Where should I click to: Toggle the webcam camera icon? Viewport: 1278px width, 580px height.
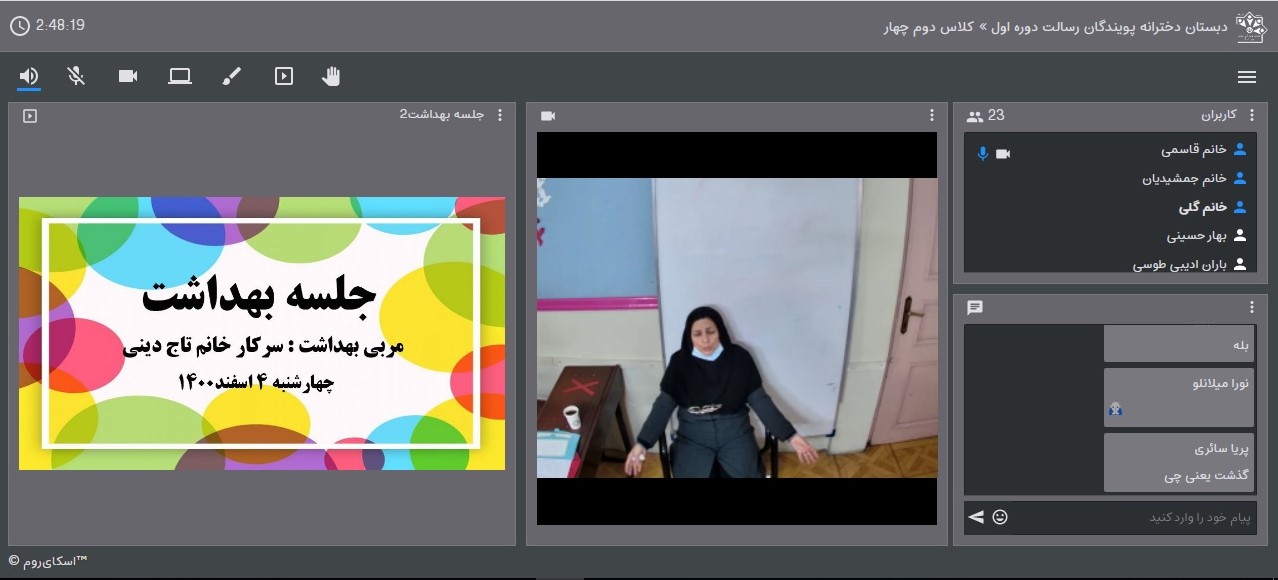tap(128, 76)
